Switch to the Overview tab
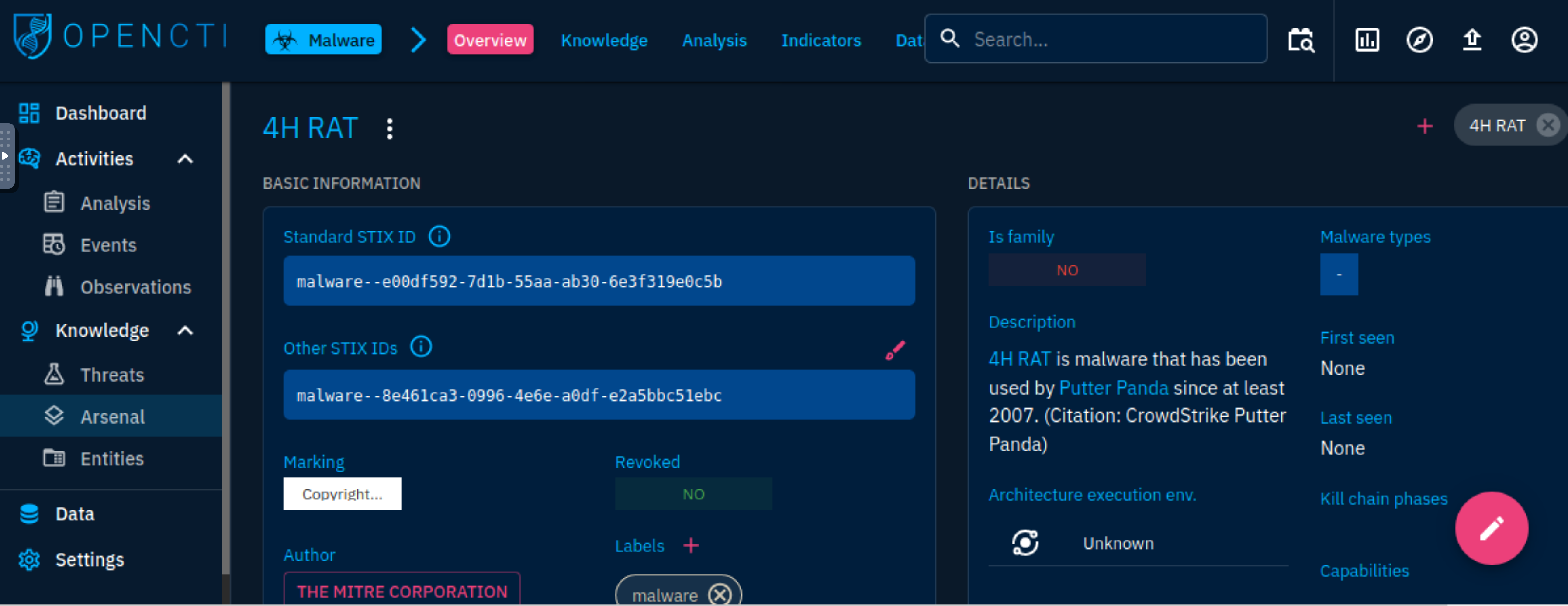This screenshot has height=606, width=1568. click(x=490, y=40)
